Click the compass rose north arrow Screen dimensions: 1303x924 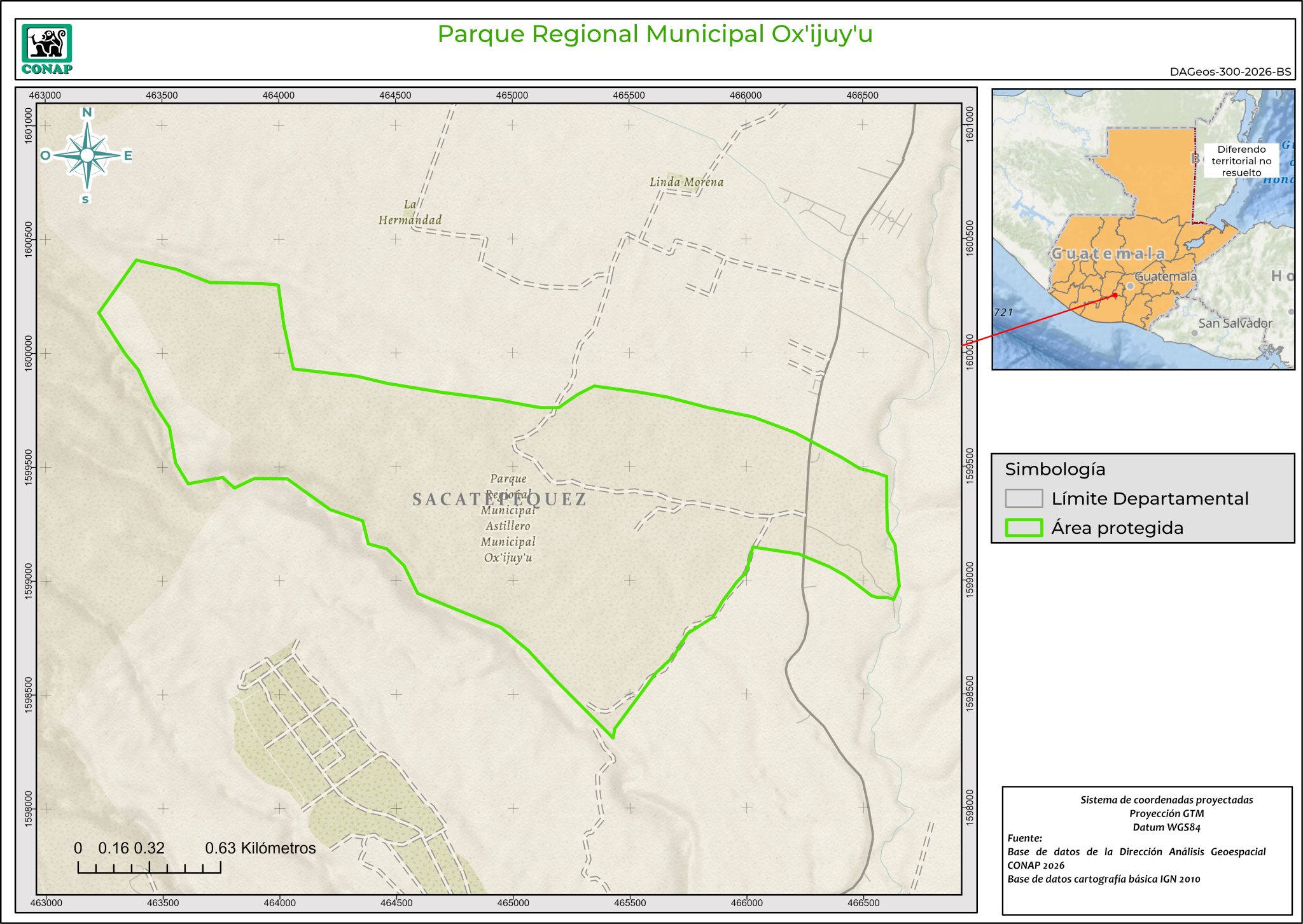pos(87,155)
